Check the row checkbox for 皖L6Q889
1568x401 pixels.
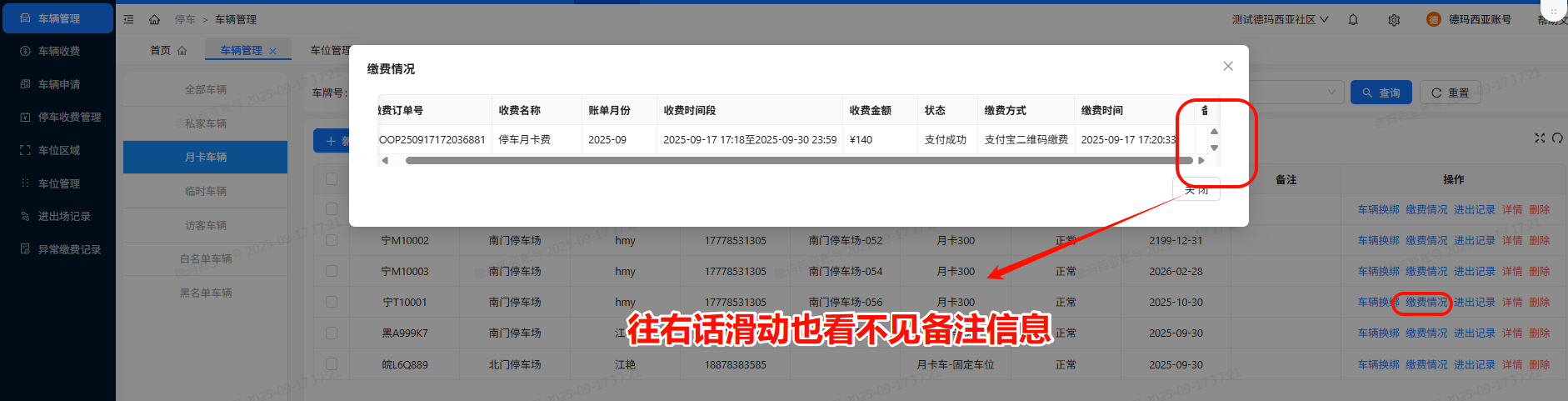pyautogui.click(x=332, y=364)
